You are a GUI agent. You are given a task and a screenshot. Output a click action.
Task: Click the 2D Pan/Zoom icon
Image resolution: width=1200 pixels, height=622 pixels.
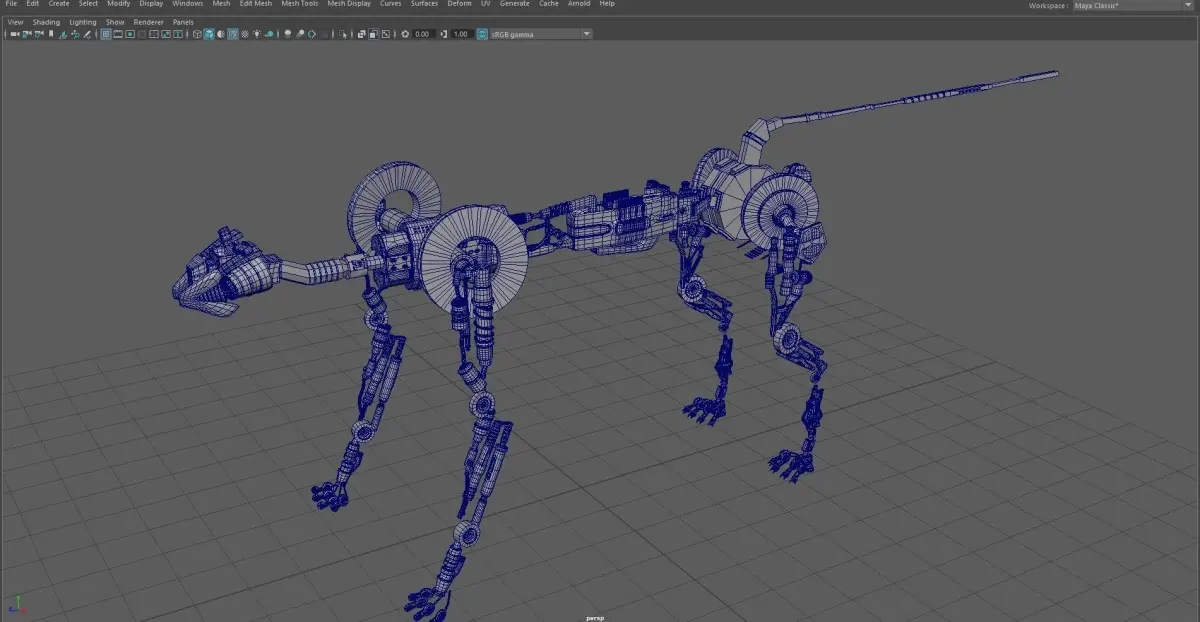pos(75,34)
